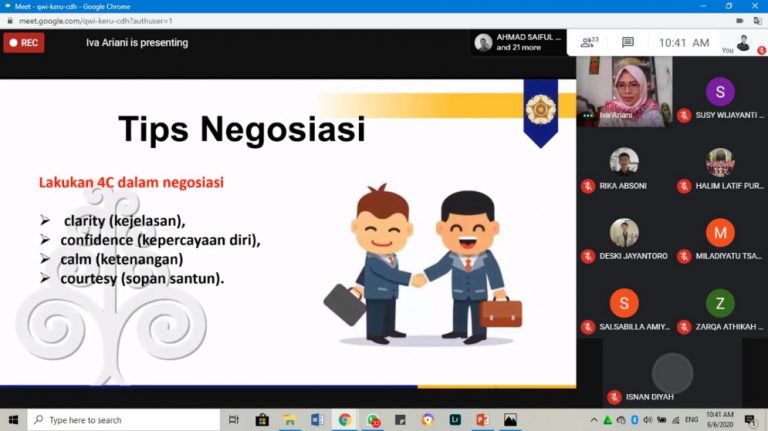Open AHMAD SAIFUL and 21 more participant strip
Screen dimensions: 768x431
pyautogui.click(x=519, y=42)
